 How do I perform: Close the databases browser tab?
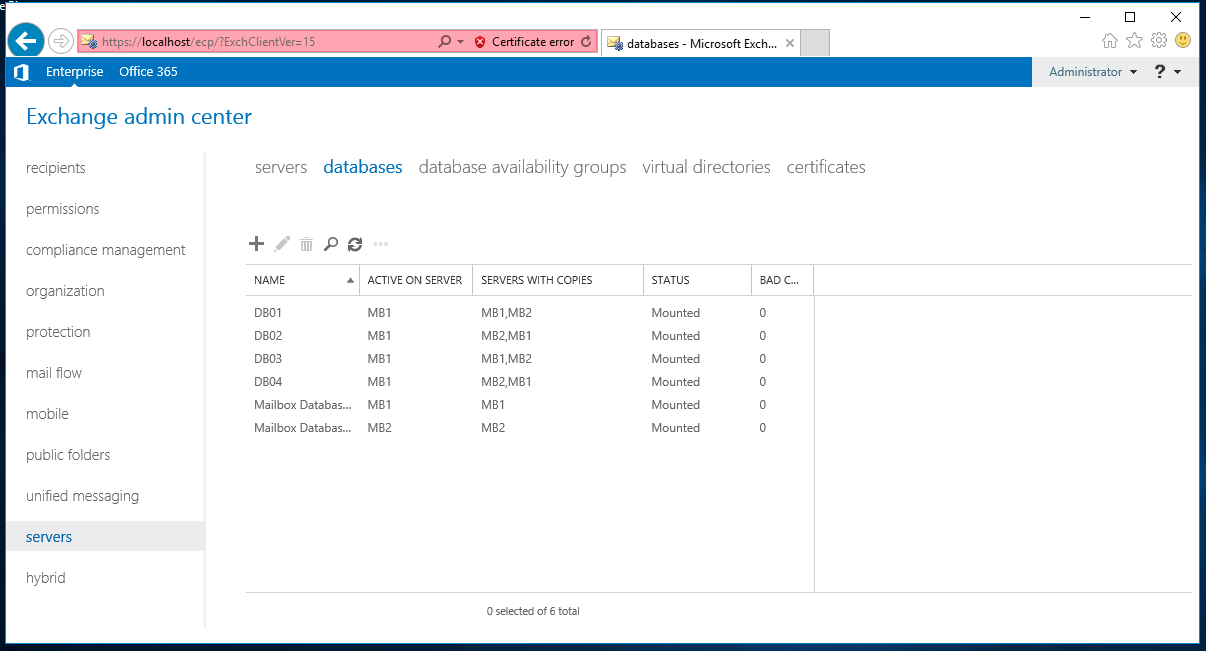pyautogui.click(x=790, y=43)
